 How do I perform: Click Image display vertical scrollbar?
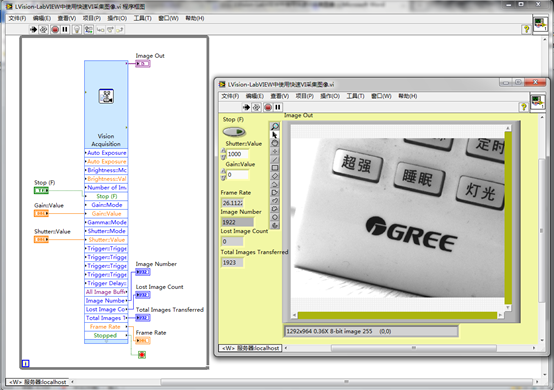pyautogui.click(x=508, y=218)
